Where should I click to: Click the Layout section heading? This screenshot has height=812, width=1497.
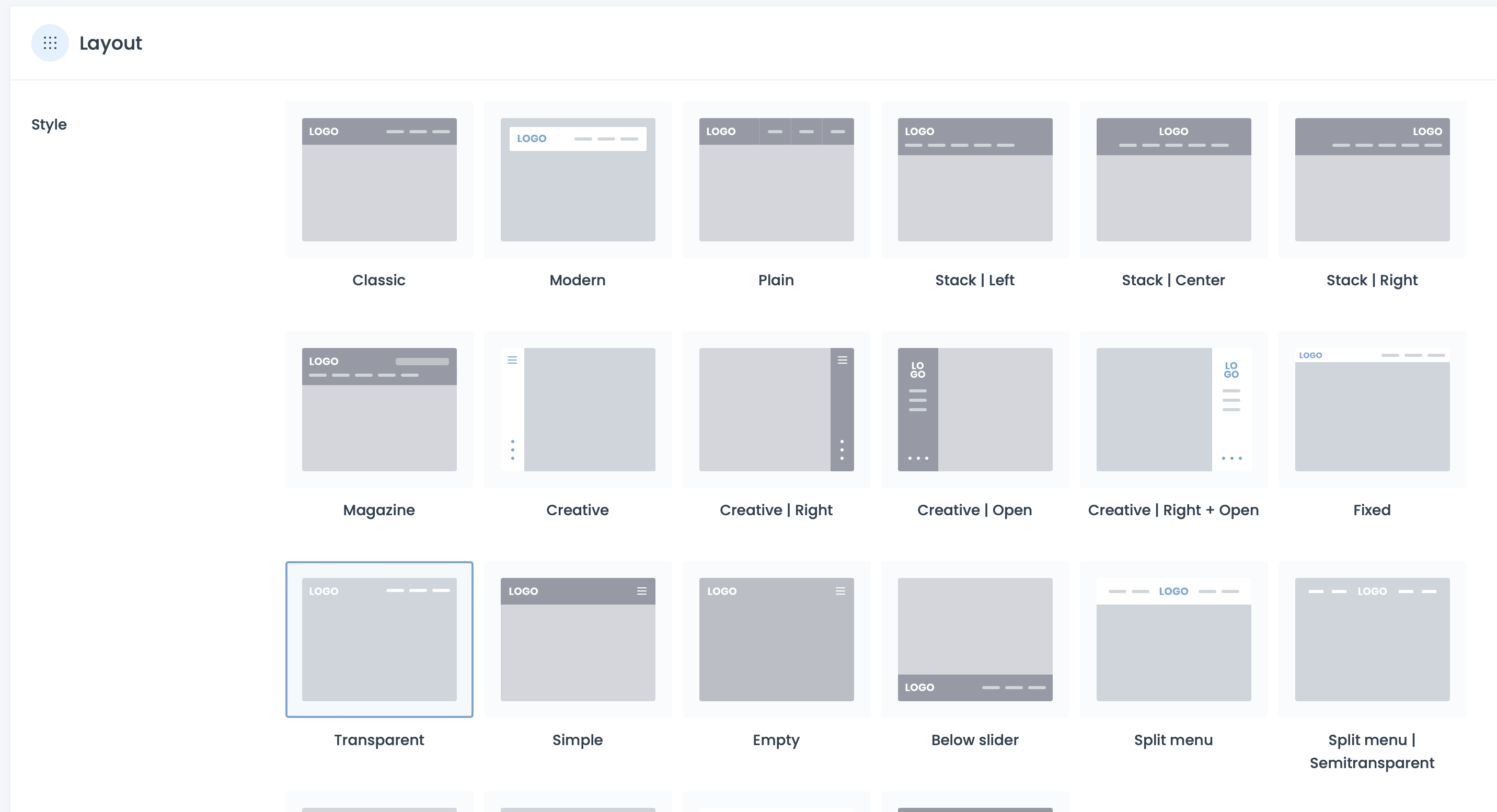pyautogui.click(x=110, y=43)
